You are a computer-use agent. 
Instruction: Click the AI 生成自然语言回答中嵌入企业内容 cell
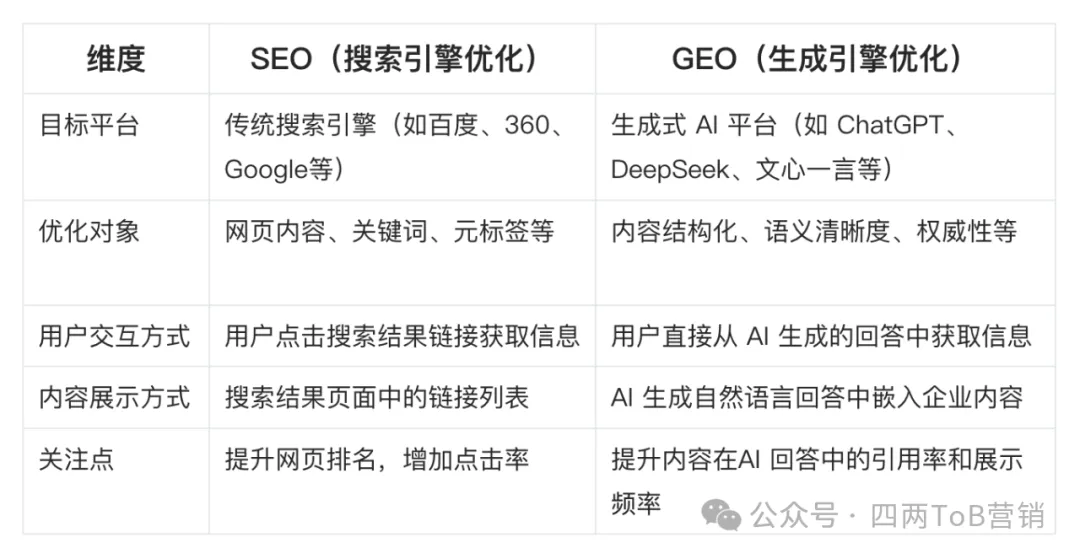pyautogui.click(x=825, y=397)
